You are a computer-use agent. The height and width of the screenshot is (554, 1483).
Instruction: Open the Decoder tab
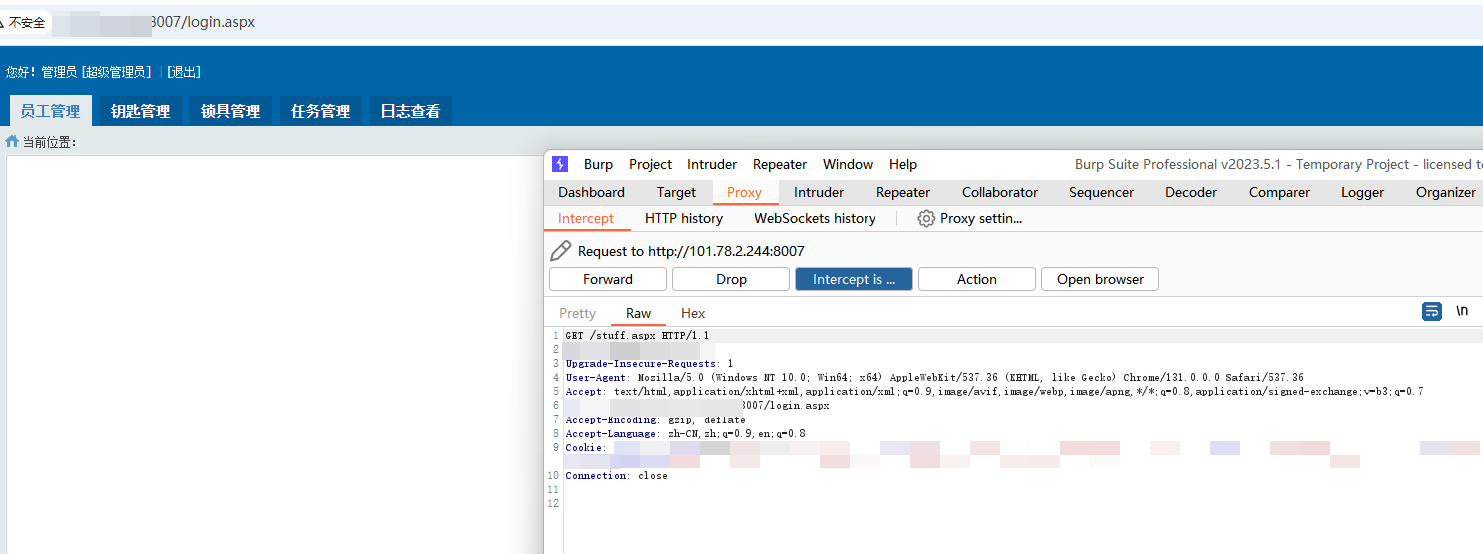point(1191,192)
